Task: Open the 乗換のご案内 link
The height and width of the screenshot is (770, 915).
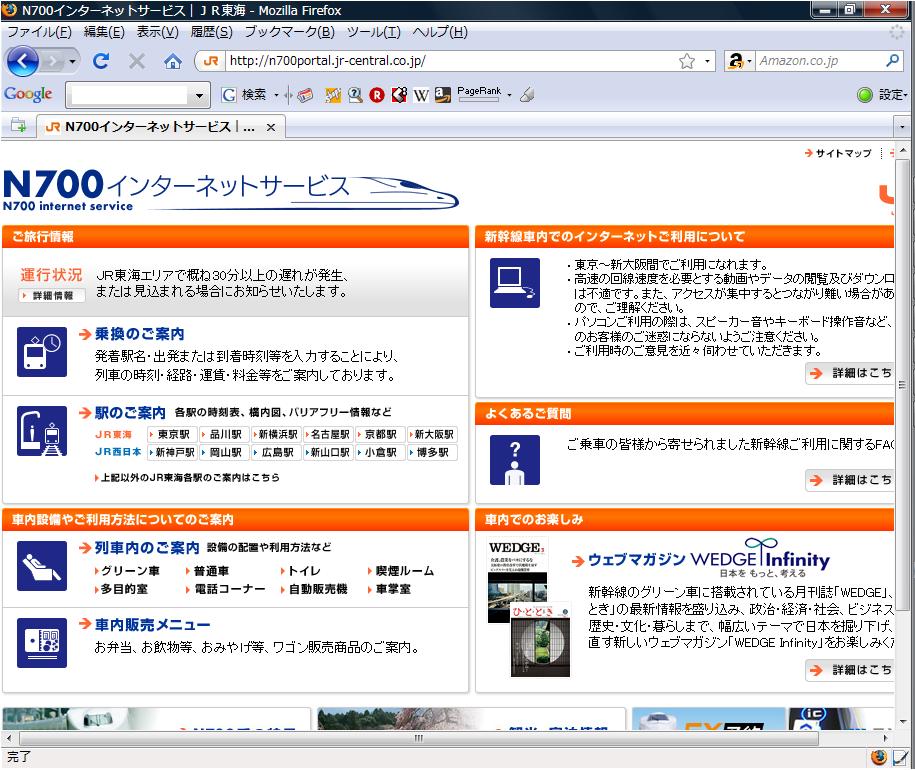Action: pyautogui.click(x=139, y=334)
